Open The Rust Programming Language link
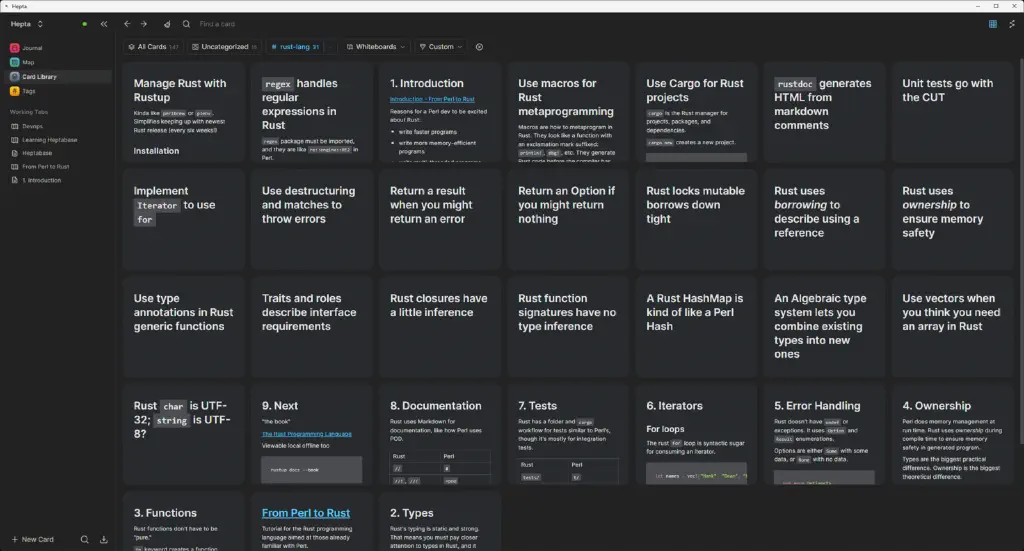This screenshot has height=551, width=1024. pos(306,433)
